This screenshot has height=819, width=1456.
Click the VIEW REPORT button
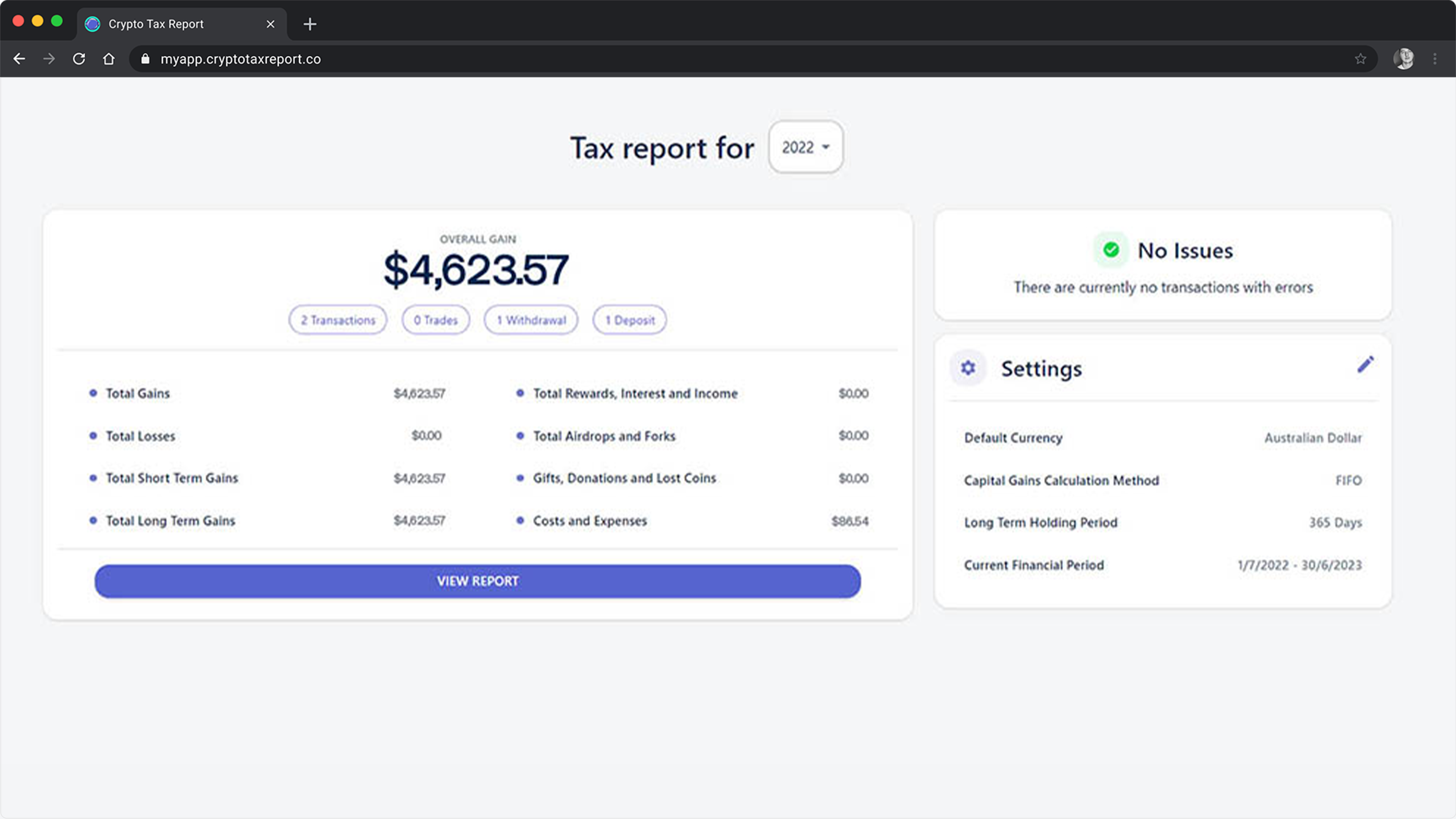point(477,581)
